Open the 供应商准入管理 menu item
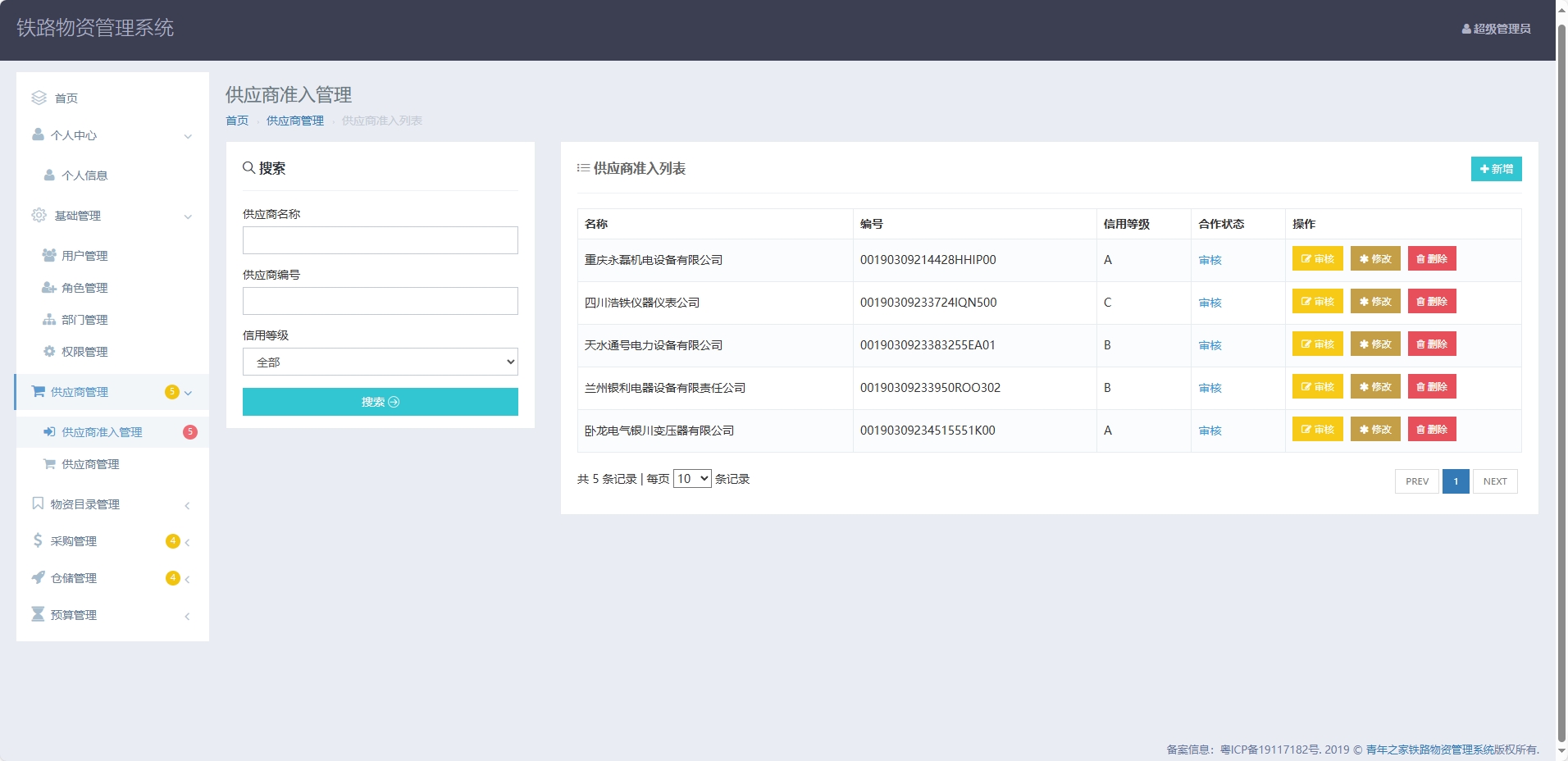 [x=100, y=431]
